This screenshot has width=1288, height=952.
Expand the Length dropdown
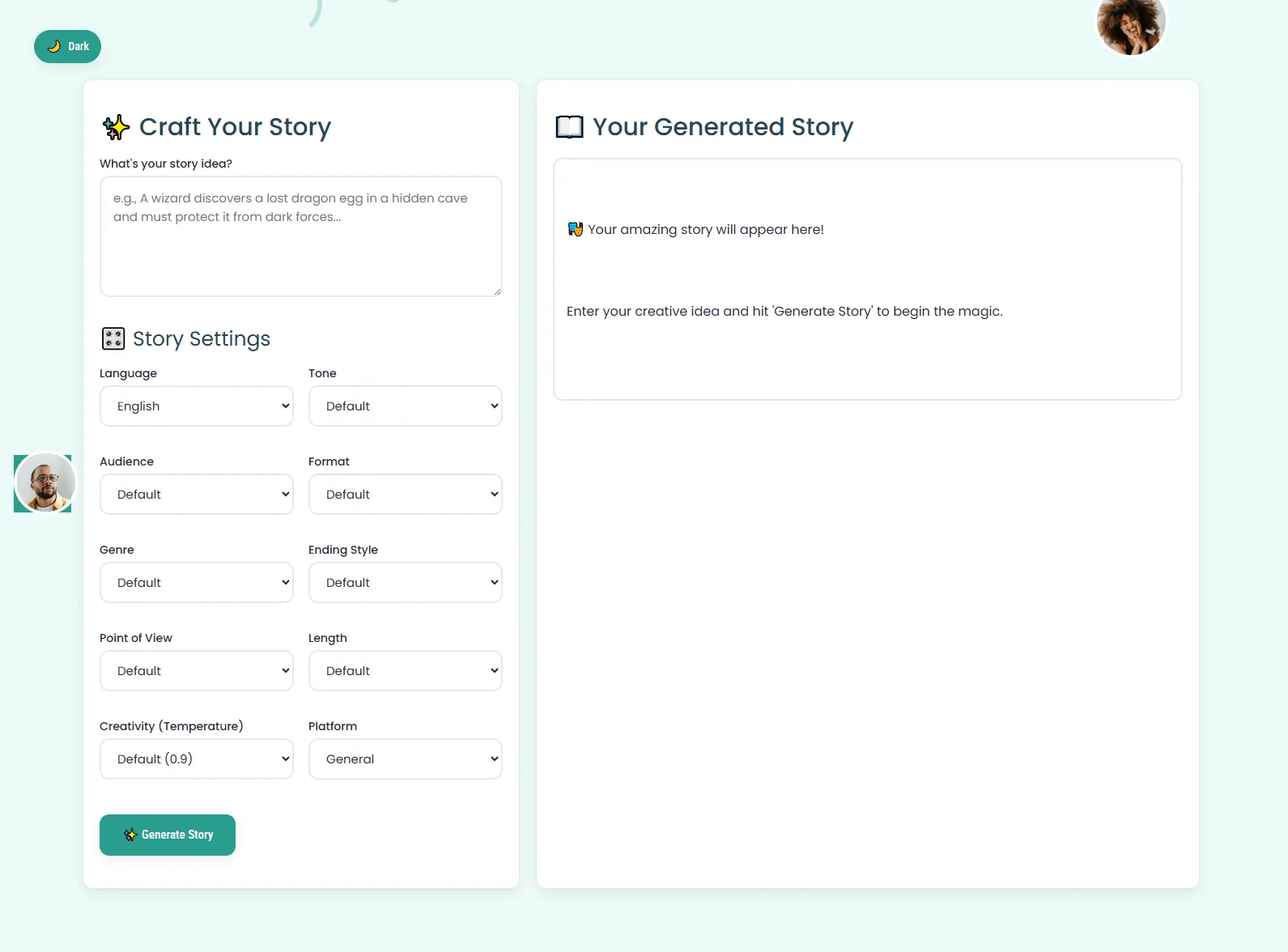pyautogui.click(x=405, y=670)
